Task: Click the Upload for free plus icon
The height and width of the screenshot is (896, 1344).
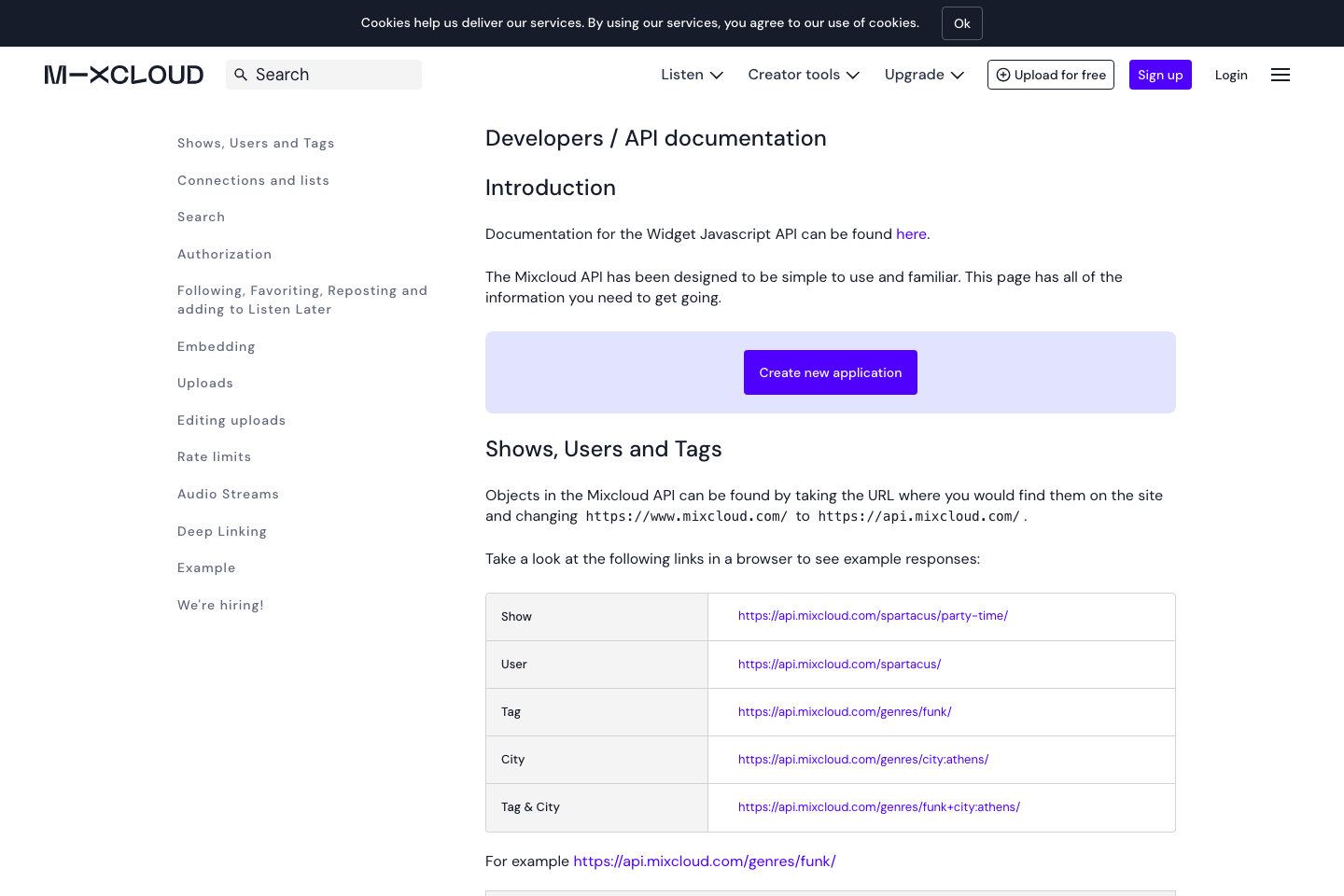Action: (1004, 75)
